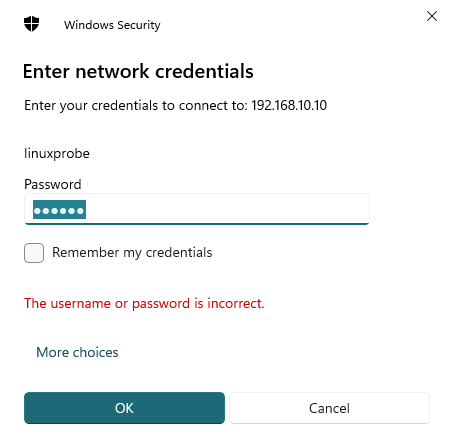Image resolution: width=454 pixels, height=447 pixels.
Task: Dismiss the prompt with Cancel
Action: (x=329, y=408)
